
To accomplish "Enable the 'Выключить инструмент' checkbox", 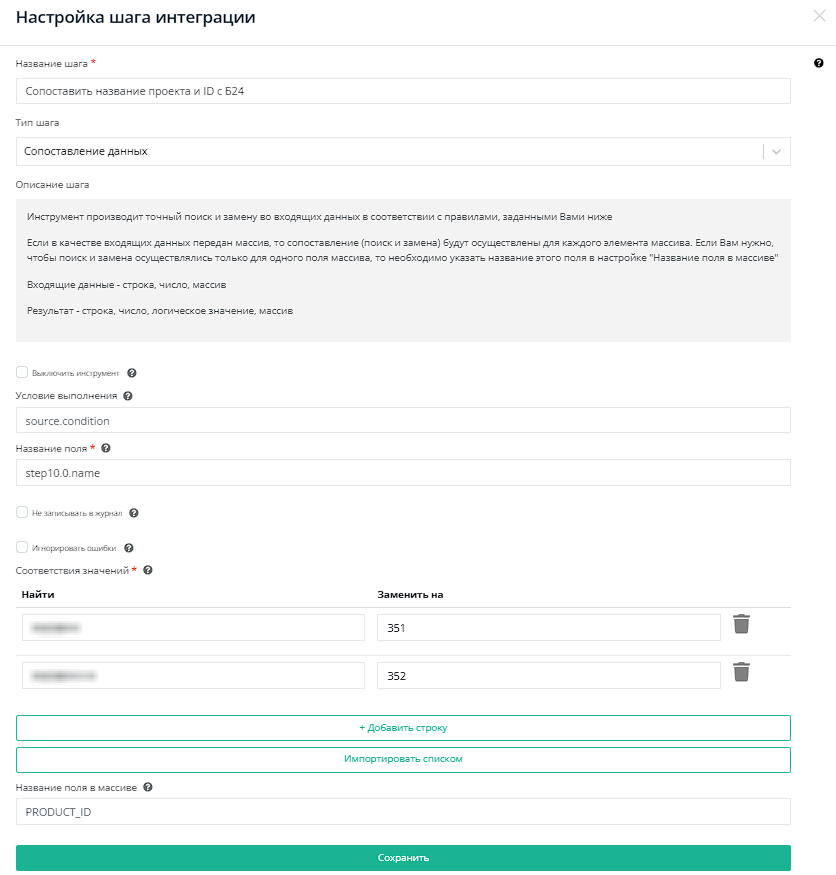I will coord(22,372).
